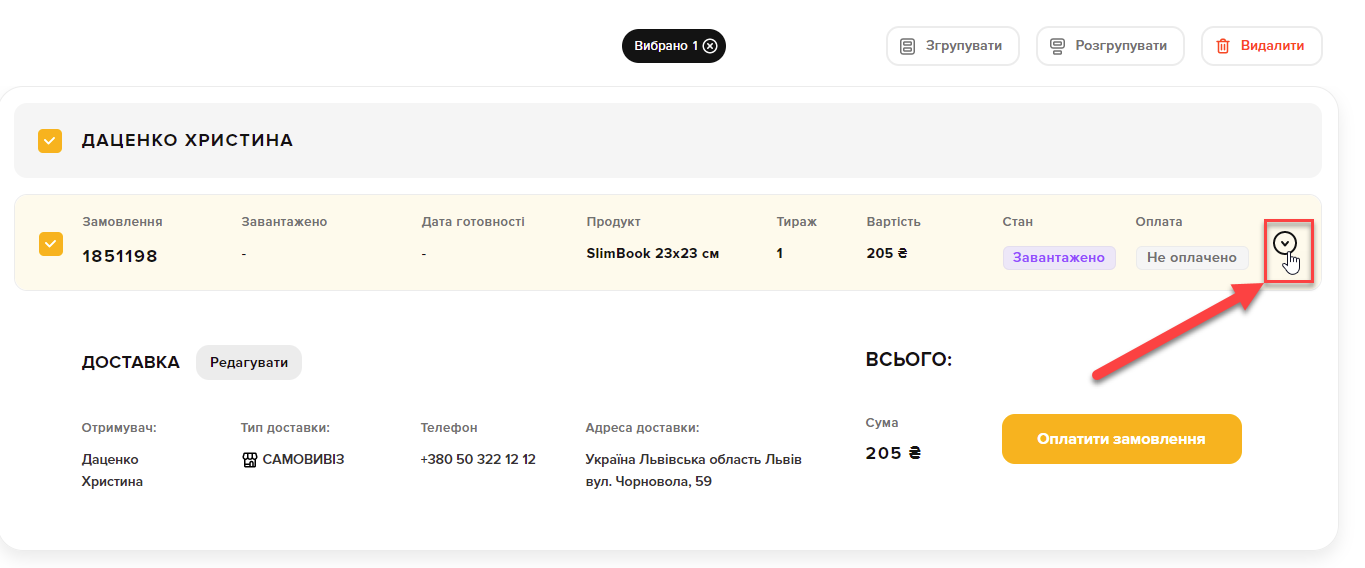
Task: Clear selection via X in Вибрано 1 badge
Action: (x=710, y=46)
